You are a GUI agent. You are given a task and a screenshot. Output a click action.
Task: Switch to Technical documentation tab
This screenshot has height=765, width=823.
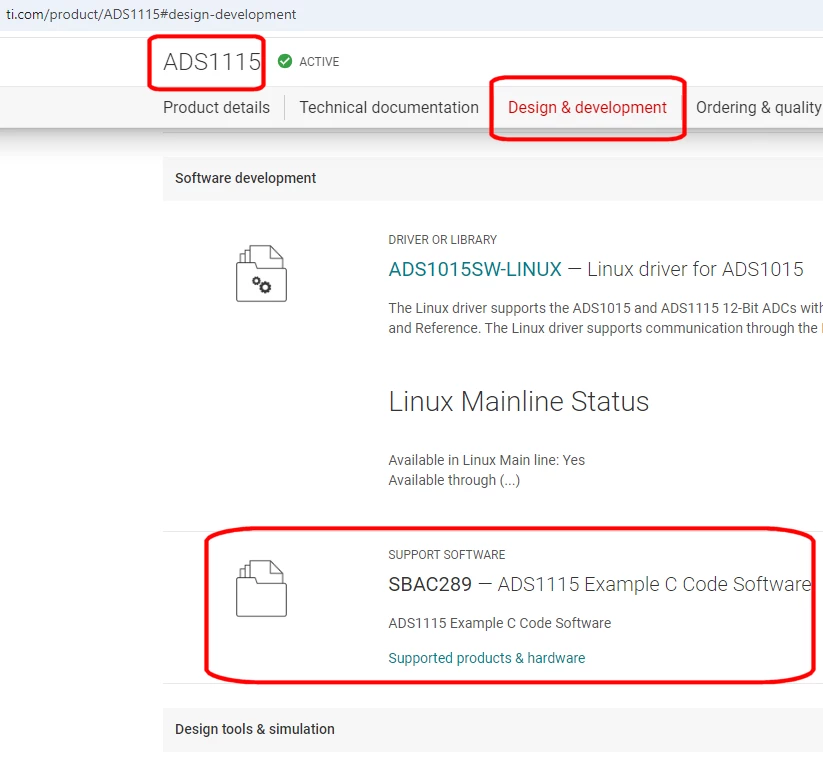click(x=389, y=107)
